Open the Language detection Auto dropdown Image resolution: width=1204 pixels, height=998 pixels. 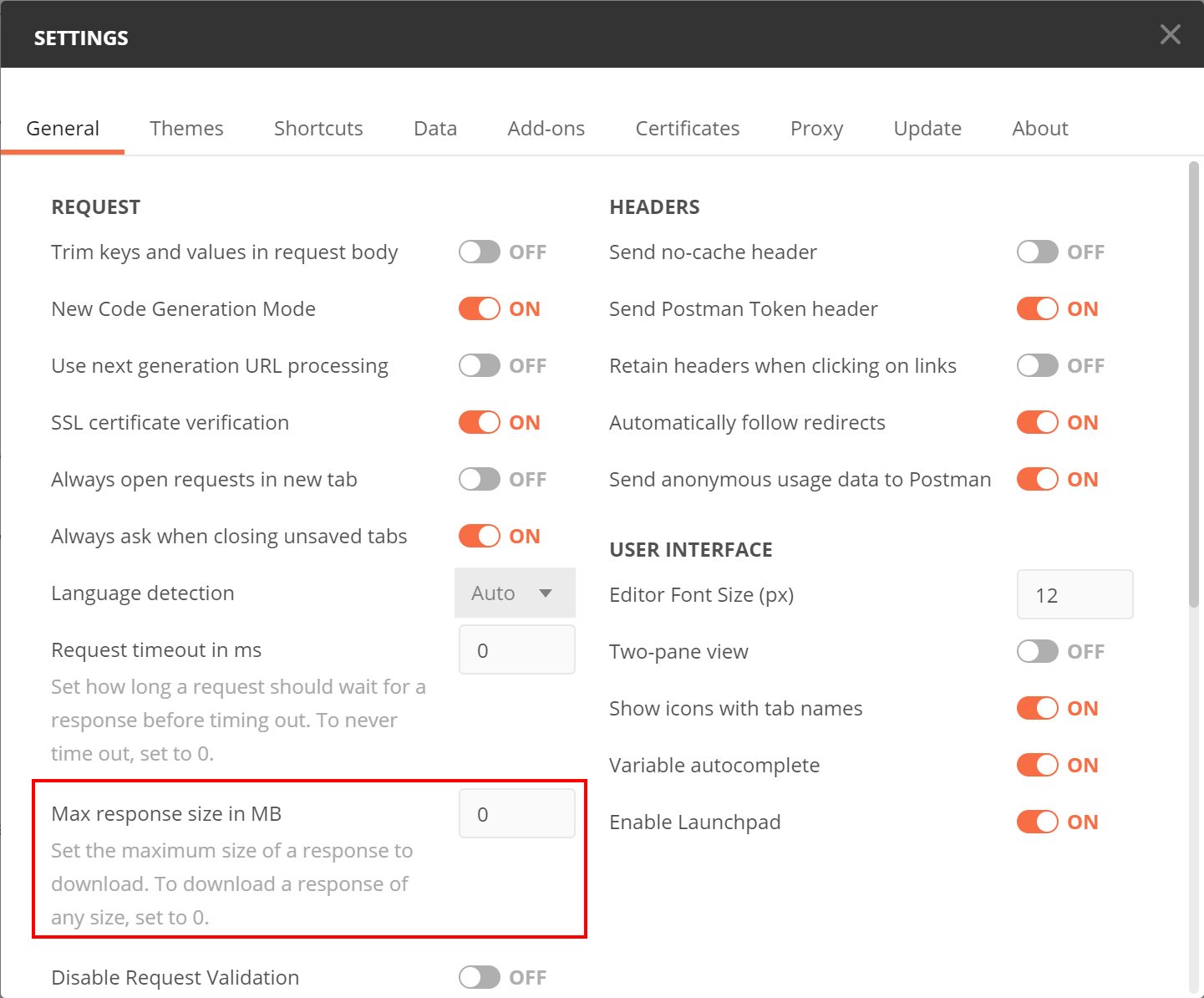[515, 593]
